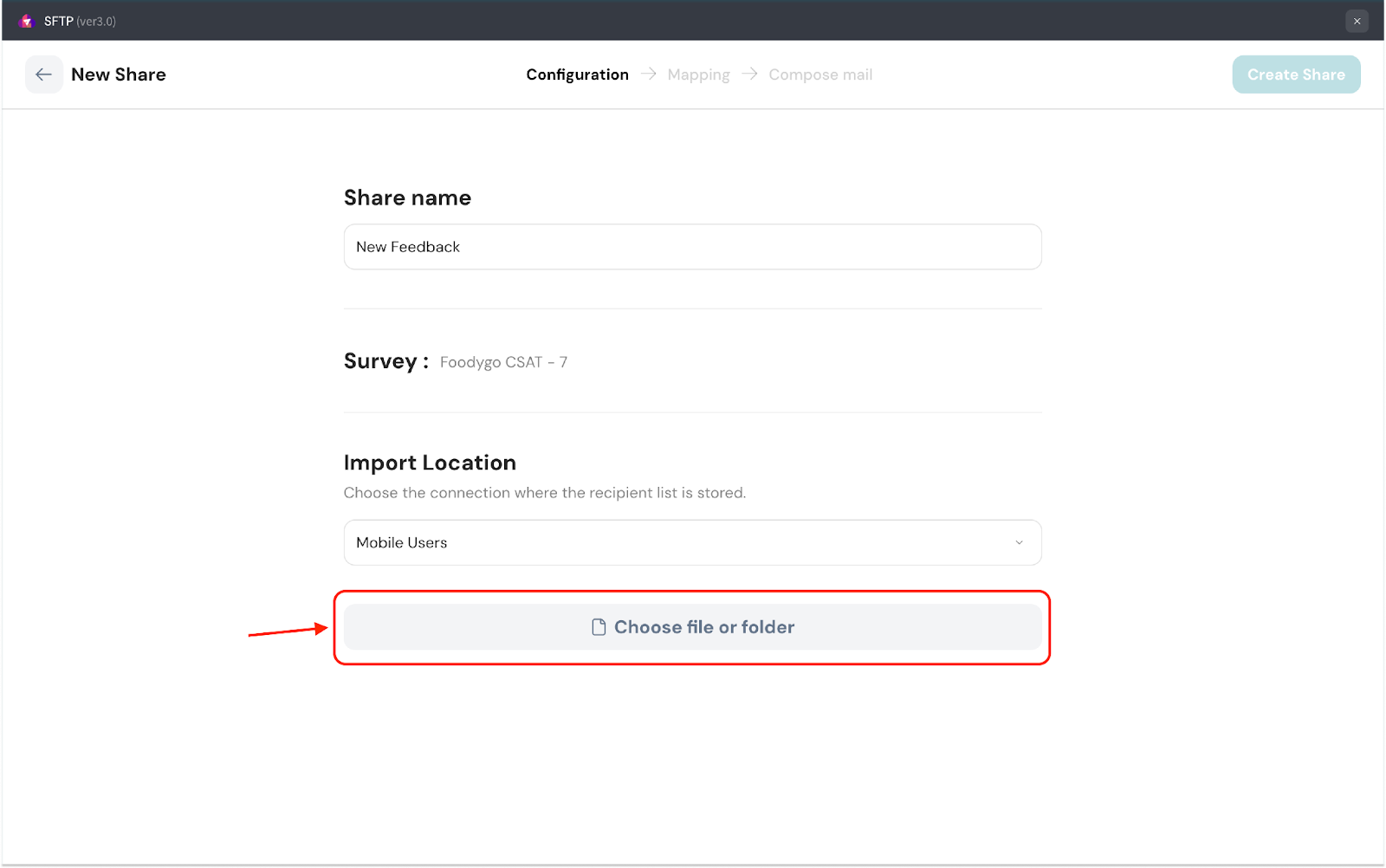This screenshot has height=868, width=1386.
Task: Click the file icon in Choose file button
Action: click(598, 627)
